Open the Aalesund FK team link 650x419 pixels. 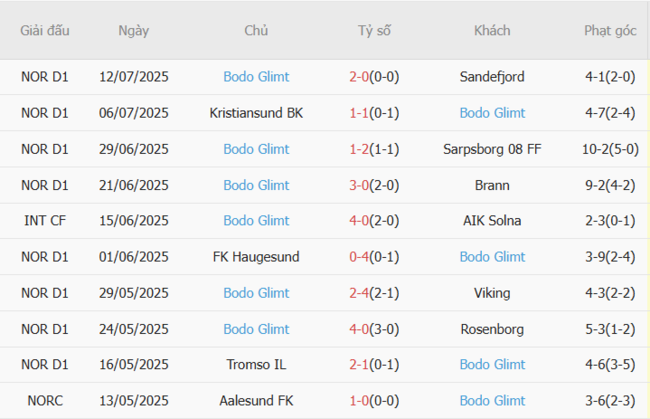click(256, 401)
